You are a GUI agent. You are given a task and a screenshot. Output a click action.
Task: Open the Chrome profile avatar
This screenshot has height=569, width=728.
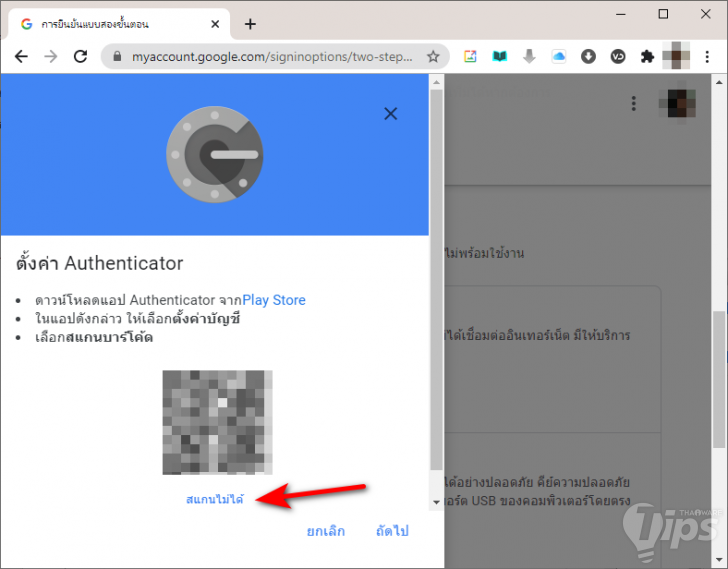click(676, 56)
